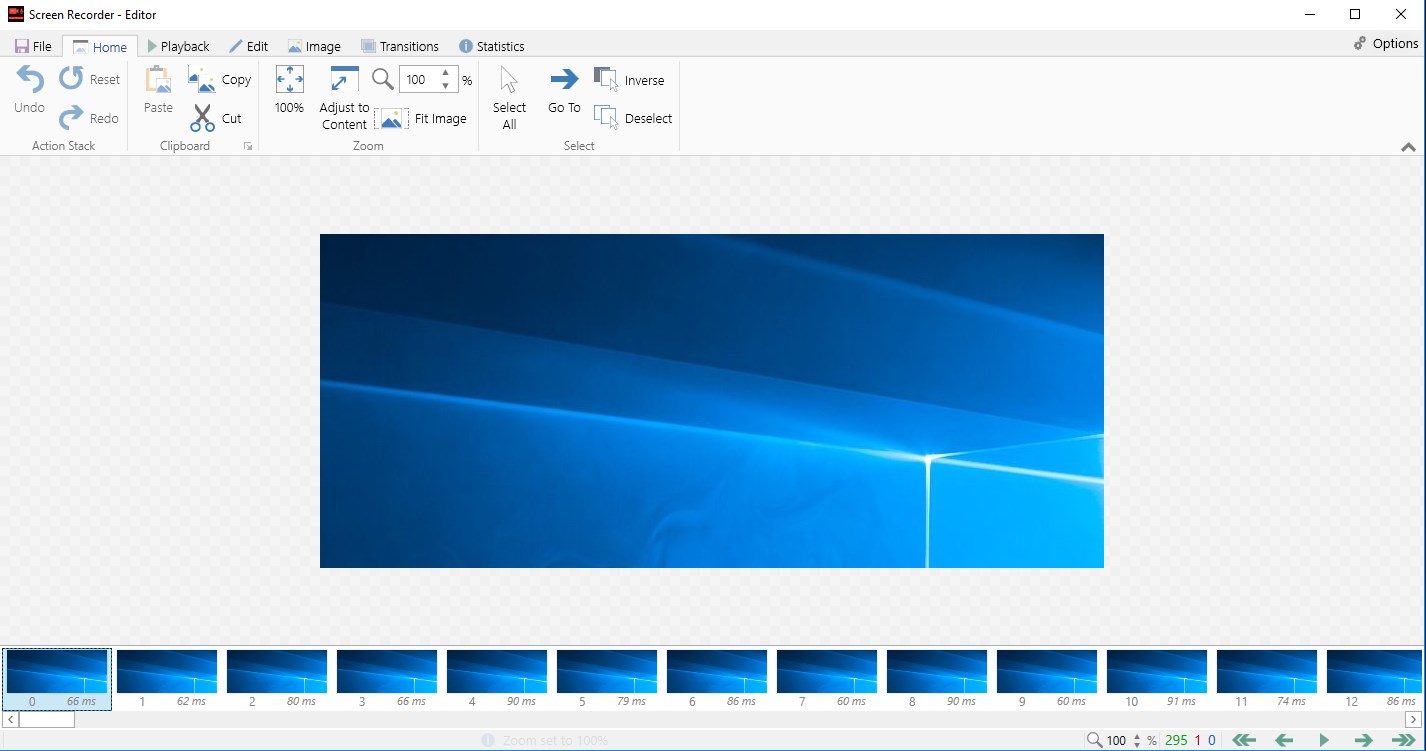The width and height of the screenshot is (1426, 751).
Task: Click the Reset action icon
Action: click(71, 78)
